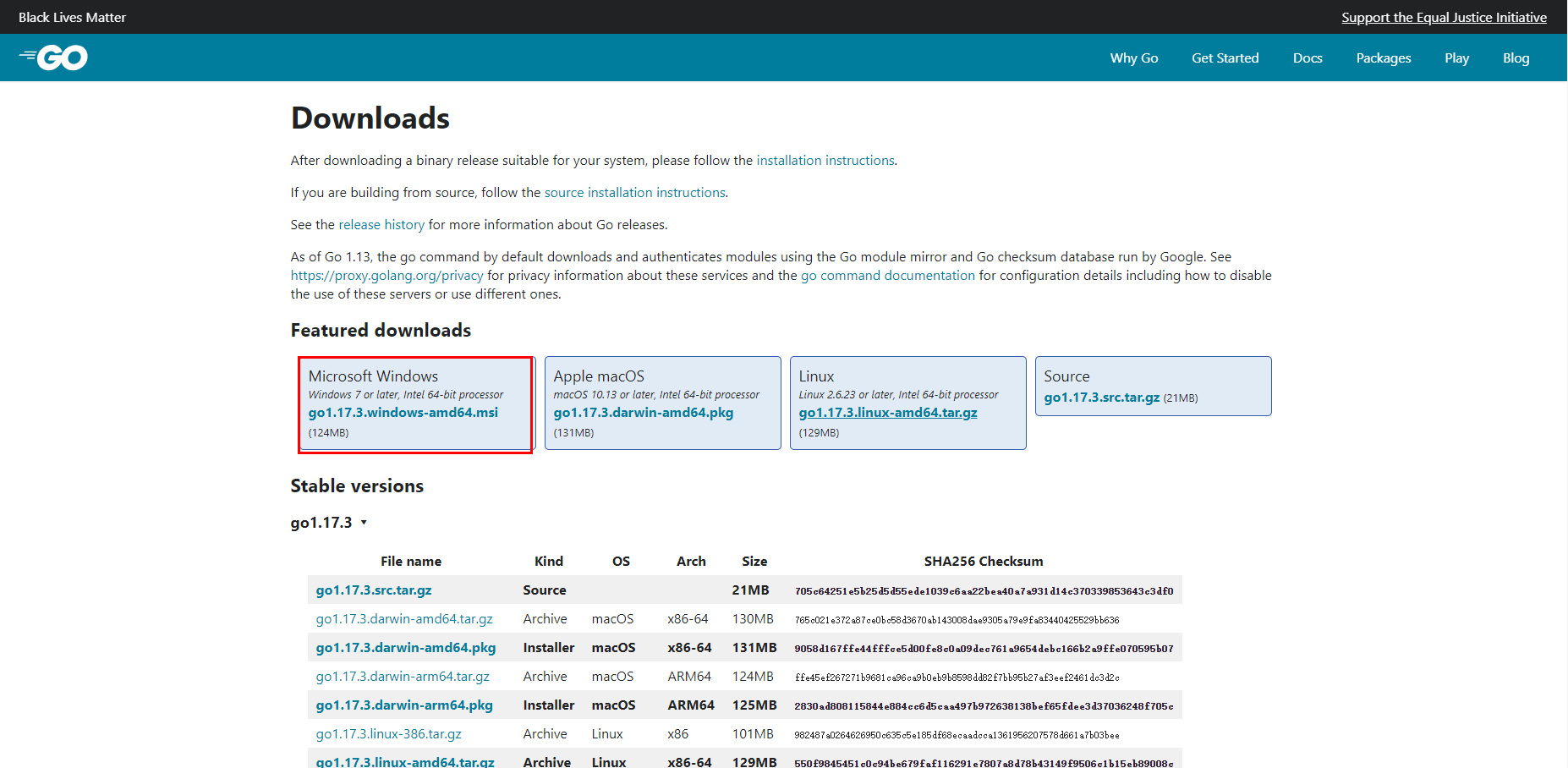The width and height of the screenshot is (1568, 768).
Task: Click go1.17.3.darwin-amd64.pkg in the file table
Action: tap(406, 648)
